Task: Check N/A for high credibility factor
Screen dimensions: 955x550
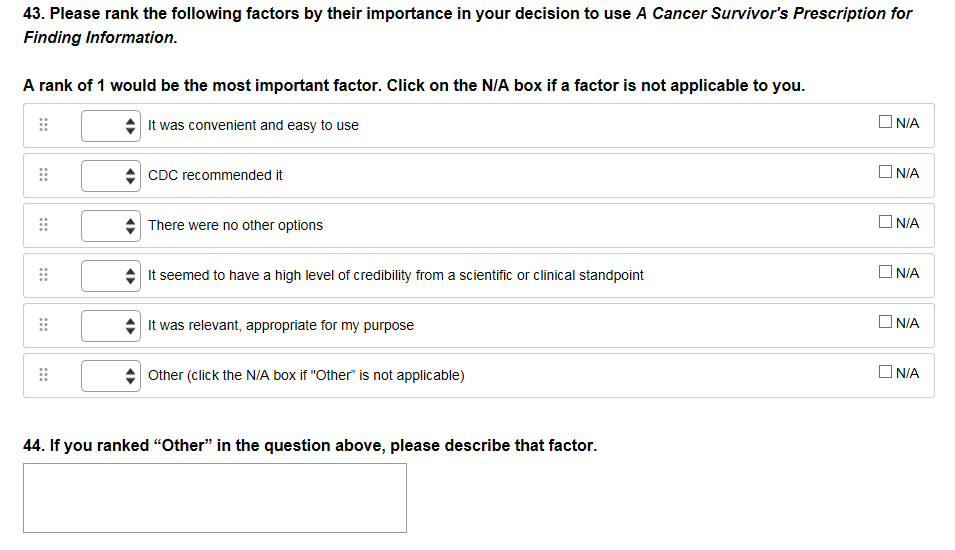Action: pos(885,273)
